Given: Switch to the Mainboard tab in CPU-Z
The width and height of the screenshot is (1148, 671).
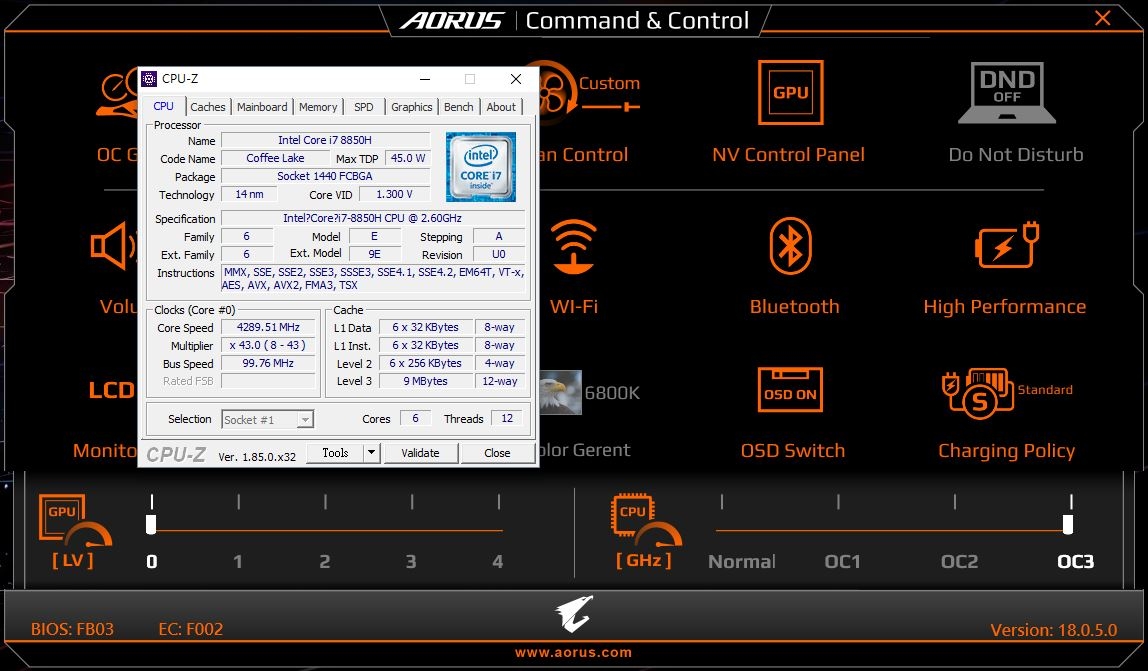Looking at the screenshot, I should click(x=262, y=107).
